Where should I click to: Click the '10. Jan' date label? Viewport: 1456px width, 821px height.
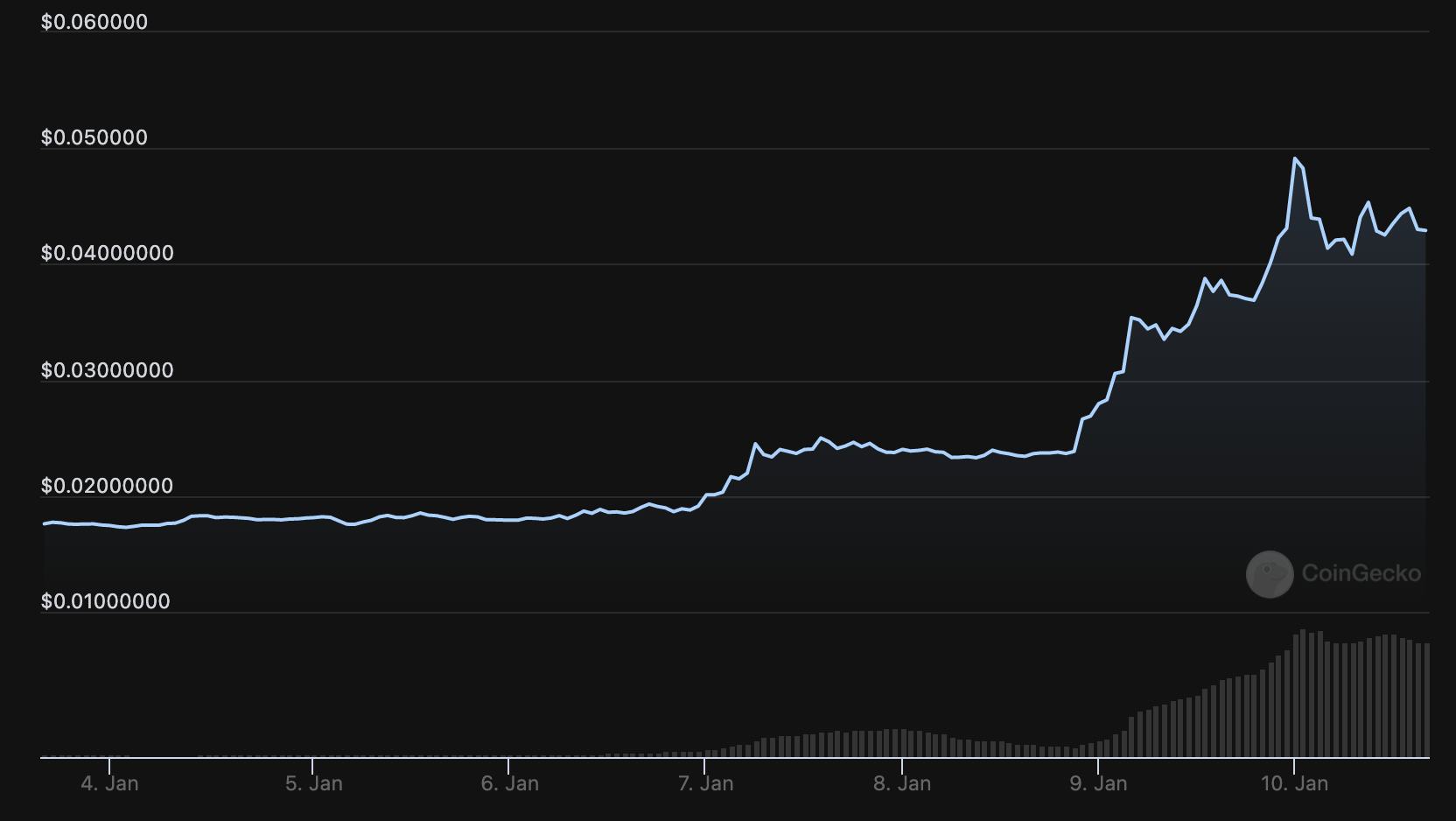[x=1294, y=783]
